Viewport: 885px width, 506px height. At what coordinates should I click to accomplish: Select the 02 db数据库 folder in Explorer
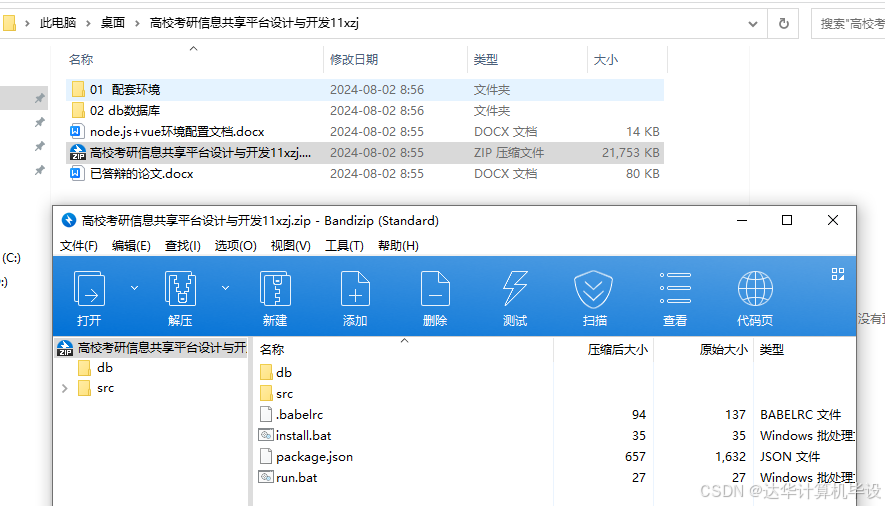pos(365,111)
